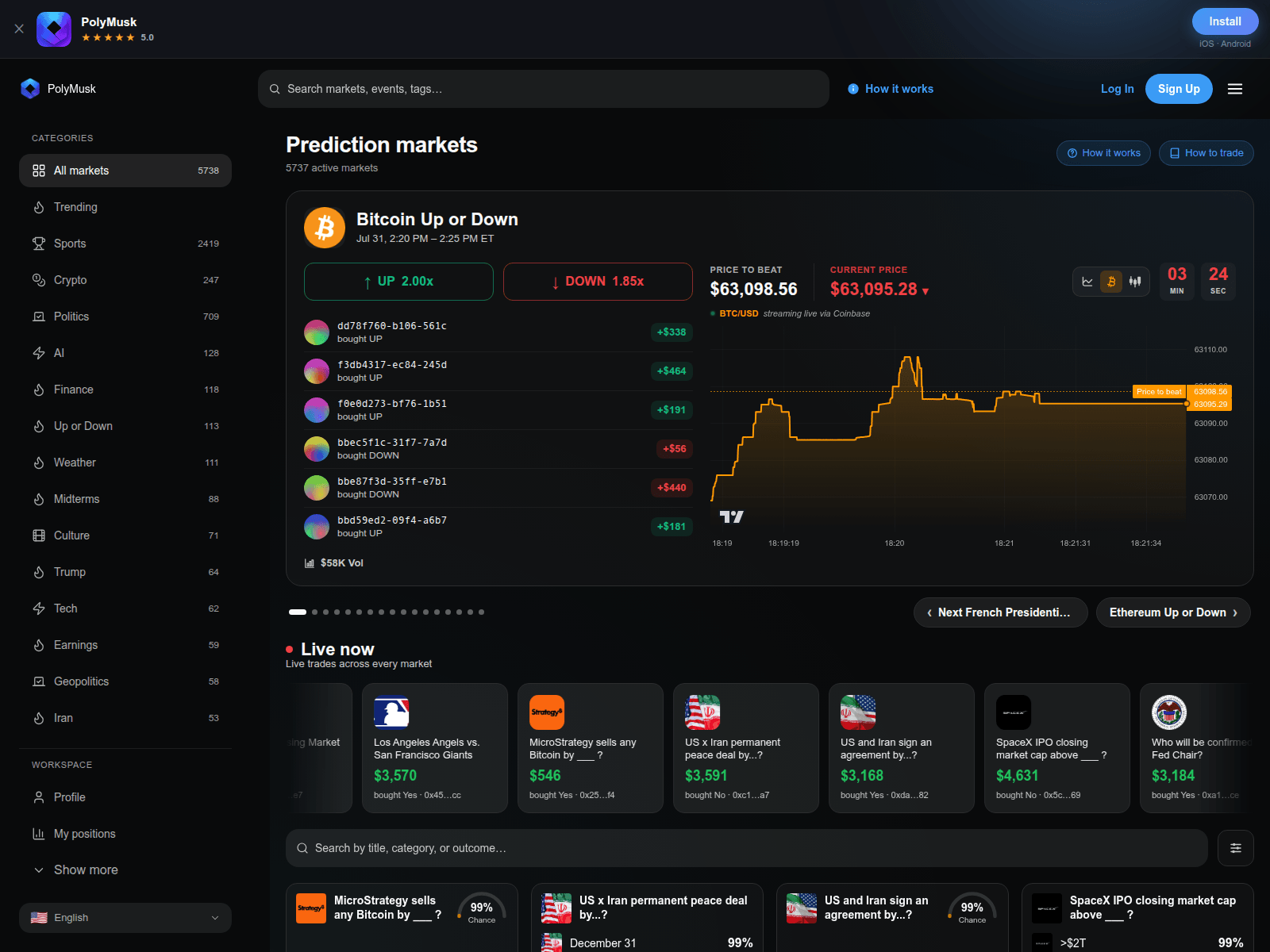Click current price $63,095.28
Viewport: 1270px width, 952px height.
(x=879, y=290)
